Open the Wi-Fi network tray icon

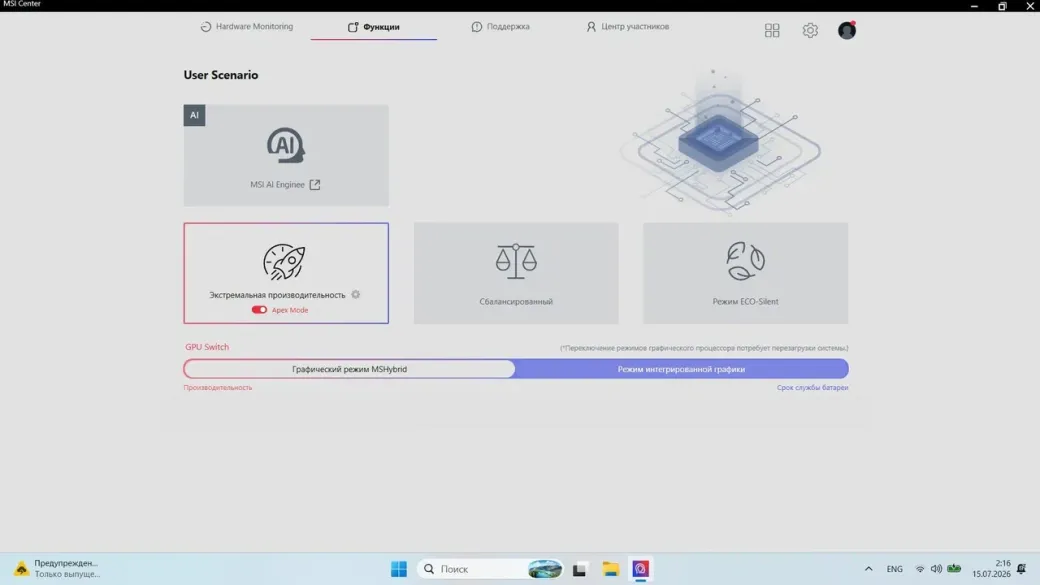coord(920,569)
